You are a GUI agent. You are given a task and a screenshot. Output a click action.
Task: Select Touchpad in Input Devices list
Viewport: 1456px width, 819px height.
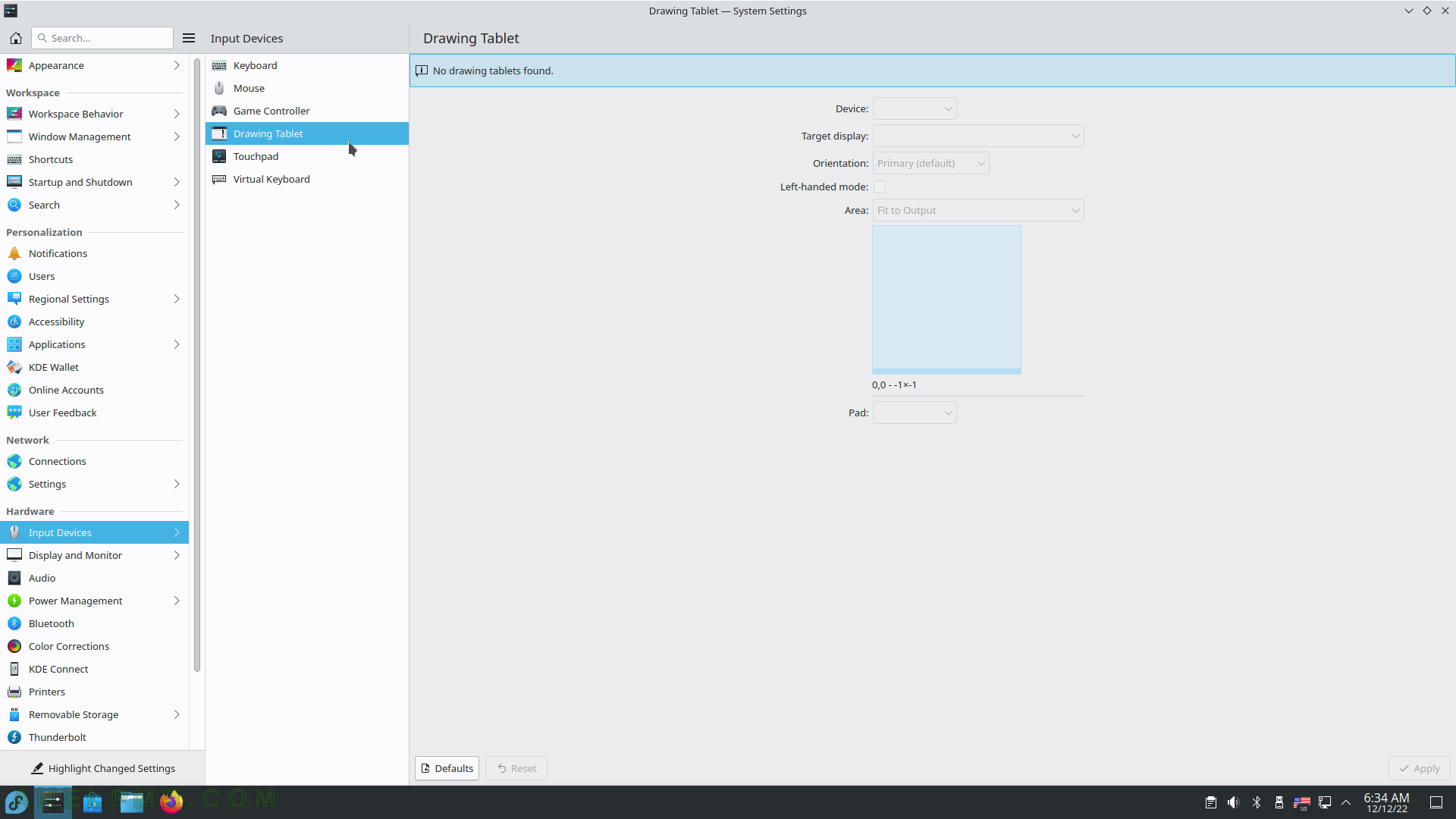click(x=307, y=156)
